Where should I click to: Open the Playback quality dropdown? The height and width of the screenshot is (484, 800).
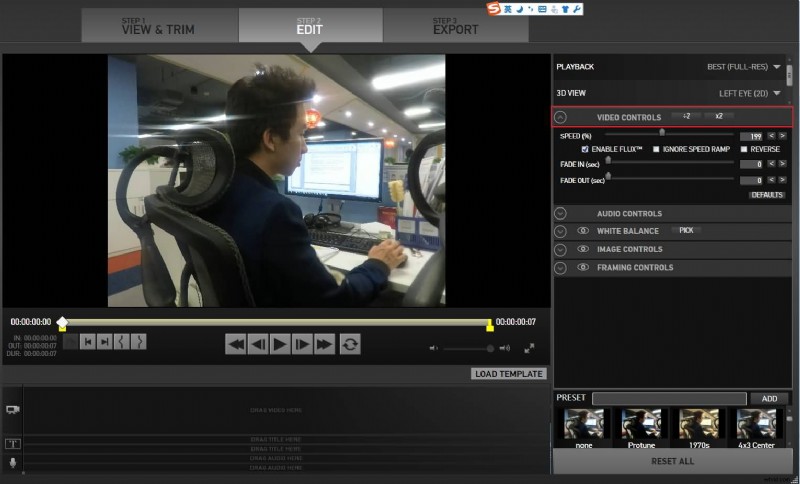(744, 67)
